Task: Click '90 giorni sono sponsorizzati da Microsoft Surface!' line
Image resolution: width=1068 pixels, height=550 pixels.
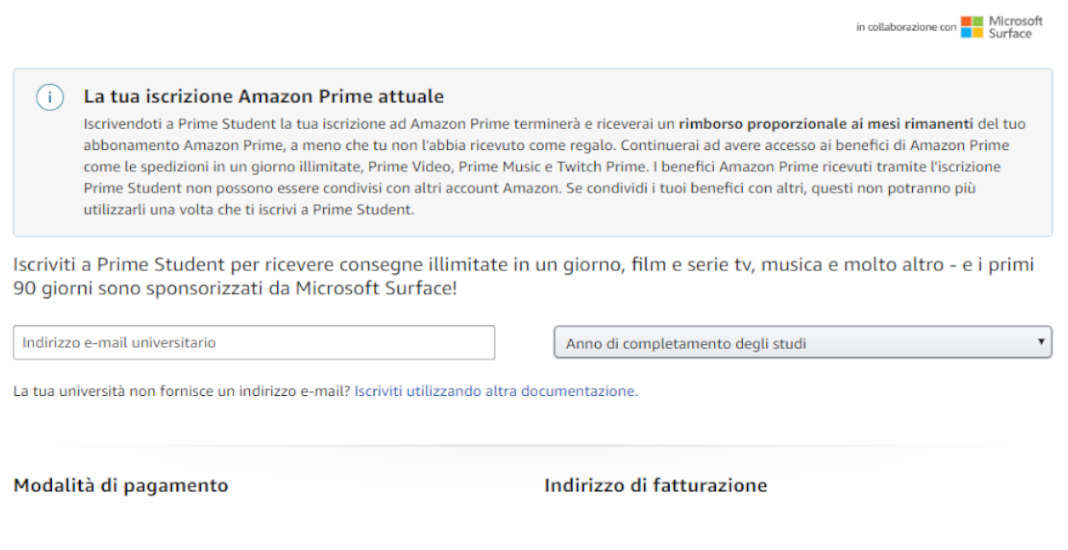Action: click(235, 288)
